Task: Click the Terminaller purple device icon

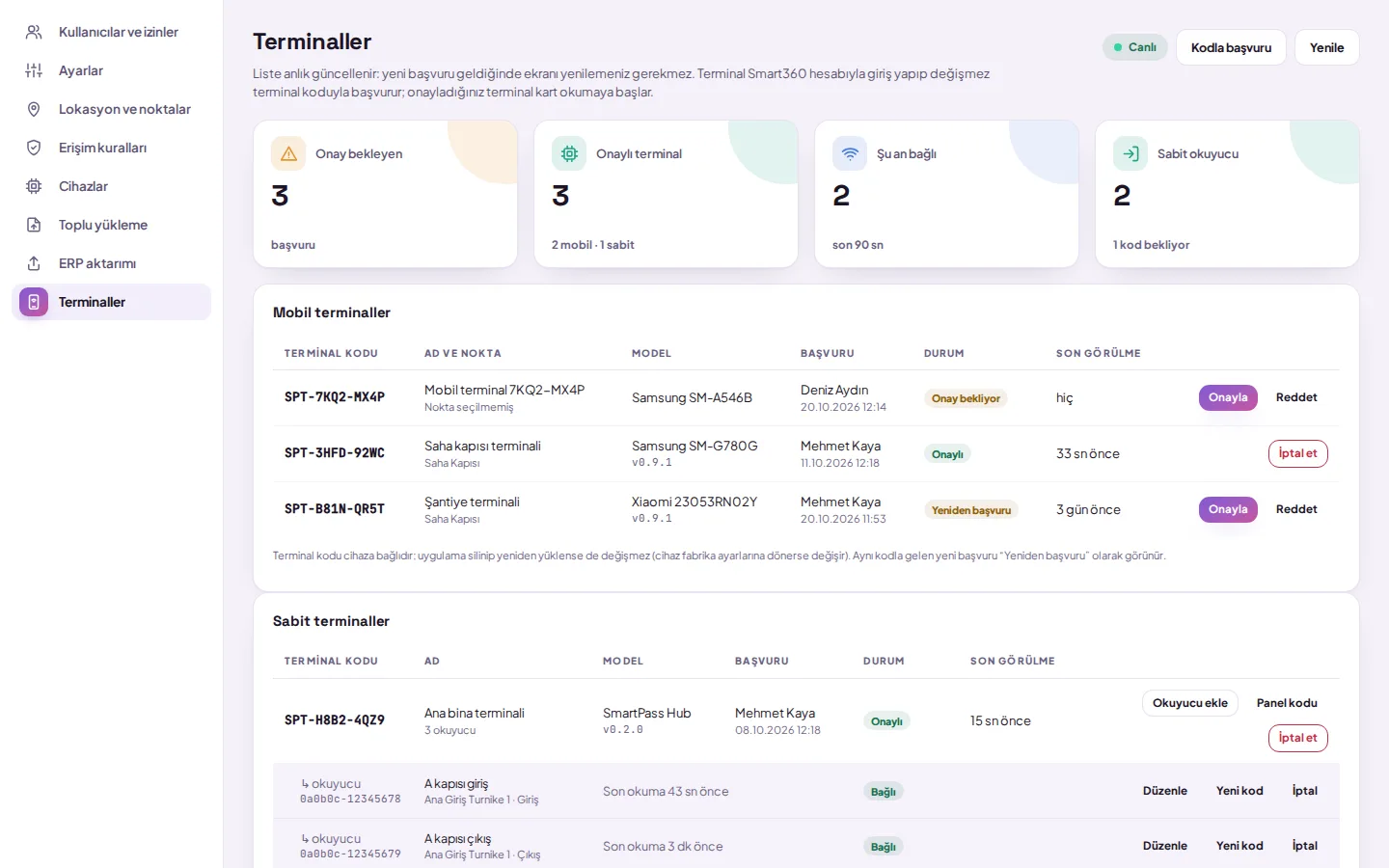Action: tap(34, 302)
